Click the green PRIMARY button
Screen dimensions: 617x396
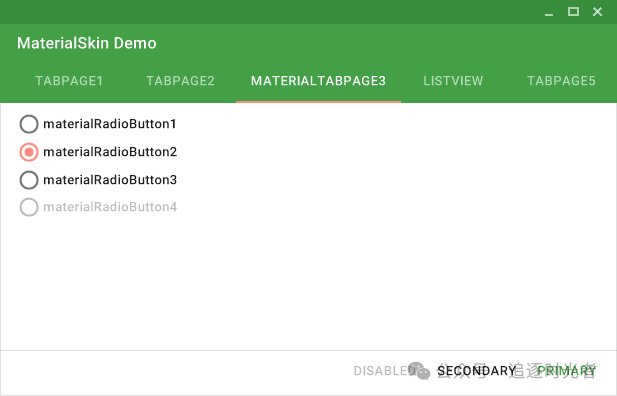click(x=567, y=371)
